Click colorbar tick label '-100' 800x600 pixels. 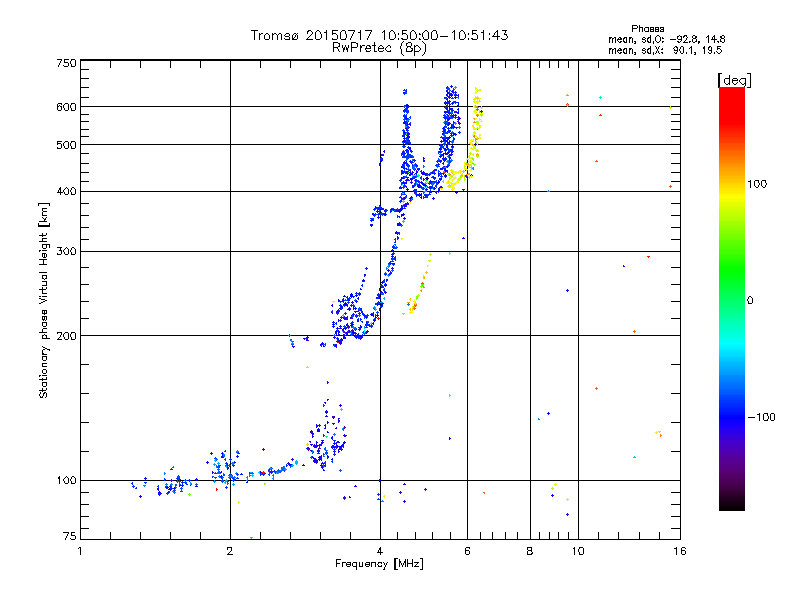tap(761, 417)
